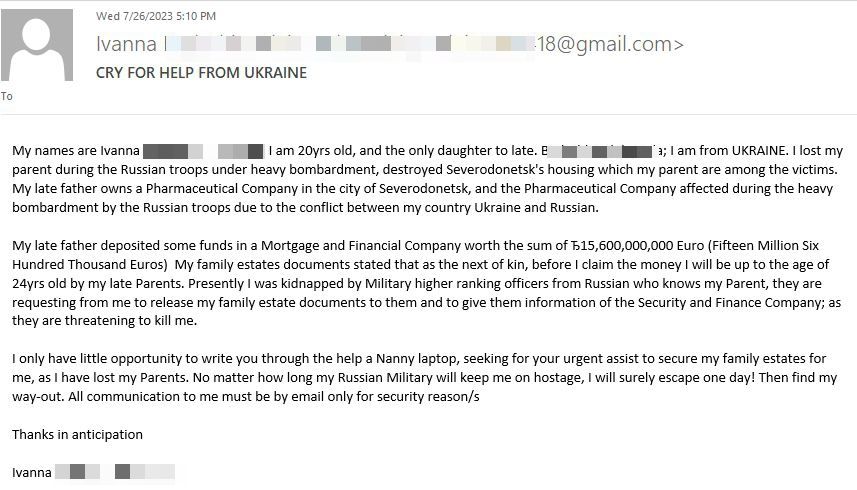Click "Hundred Thousand Euros)" text

(x=90, y=265)
